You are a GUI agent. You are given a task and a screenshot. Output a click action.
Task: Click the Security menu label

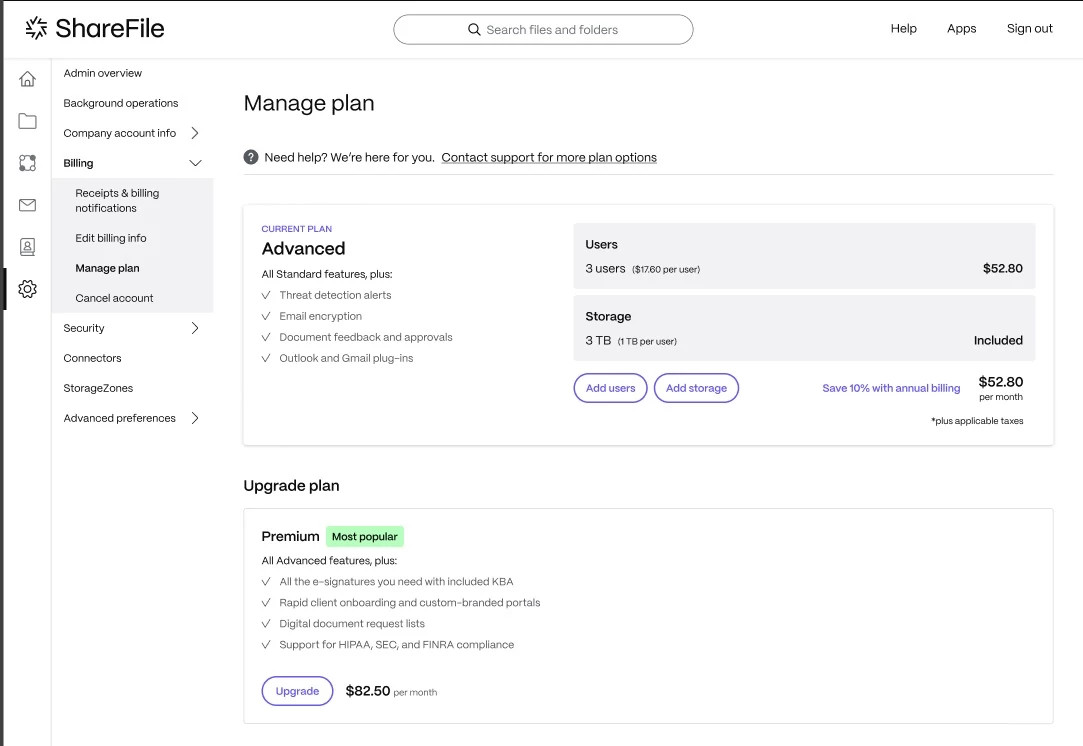coord(84,328)
